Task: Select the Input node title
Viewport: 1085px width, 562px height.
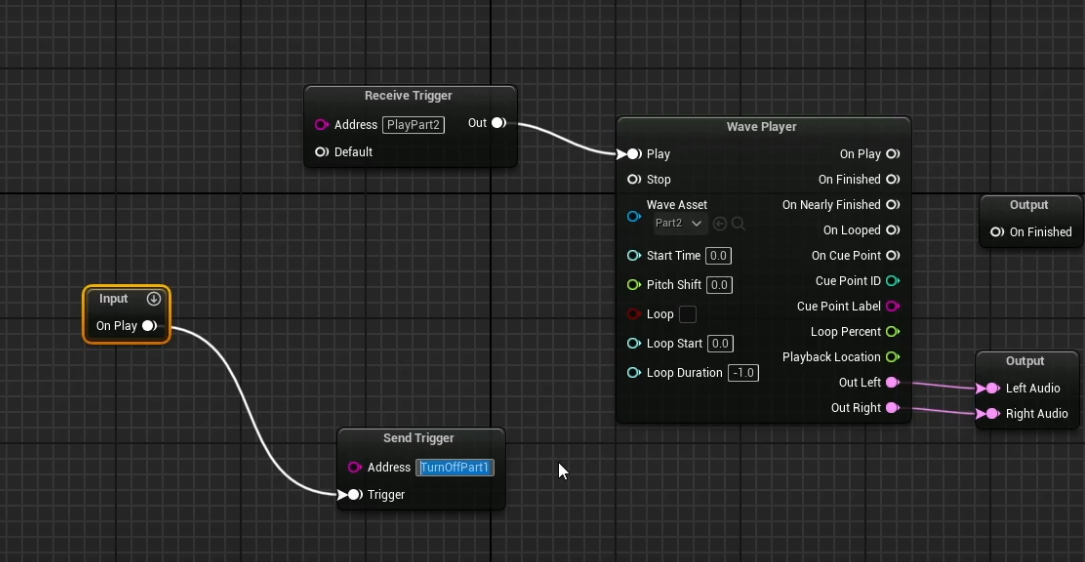Action: [113, 299]
